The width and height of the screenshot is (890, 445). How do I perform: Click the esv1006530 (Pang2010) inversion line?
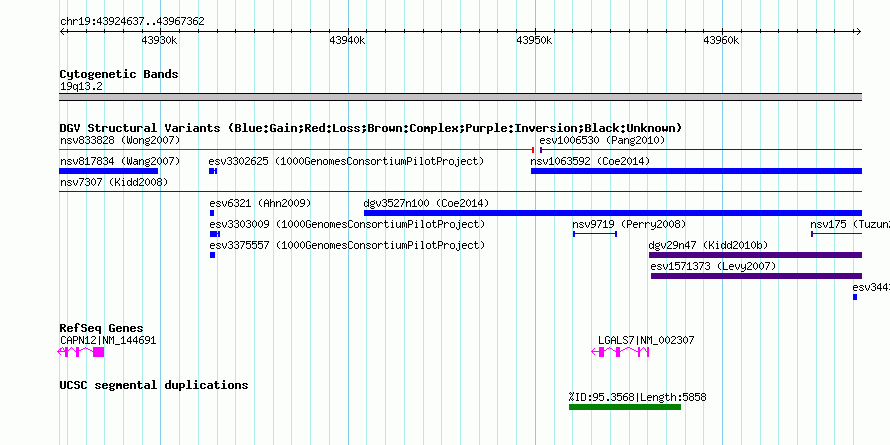(700, 150)
